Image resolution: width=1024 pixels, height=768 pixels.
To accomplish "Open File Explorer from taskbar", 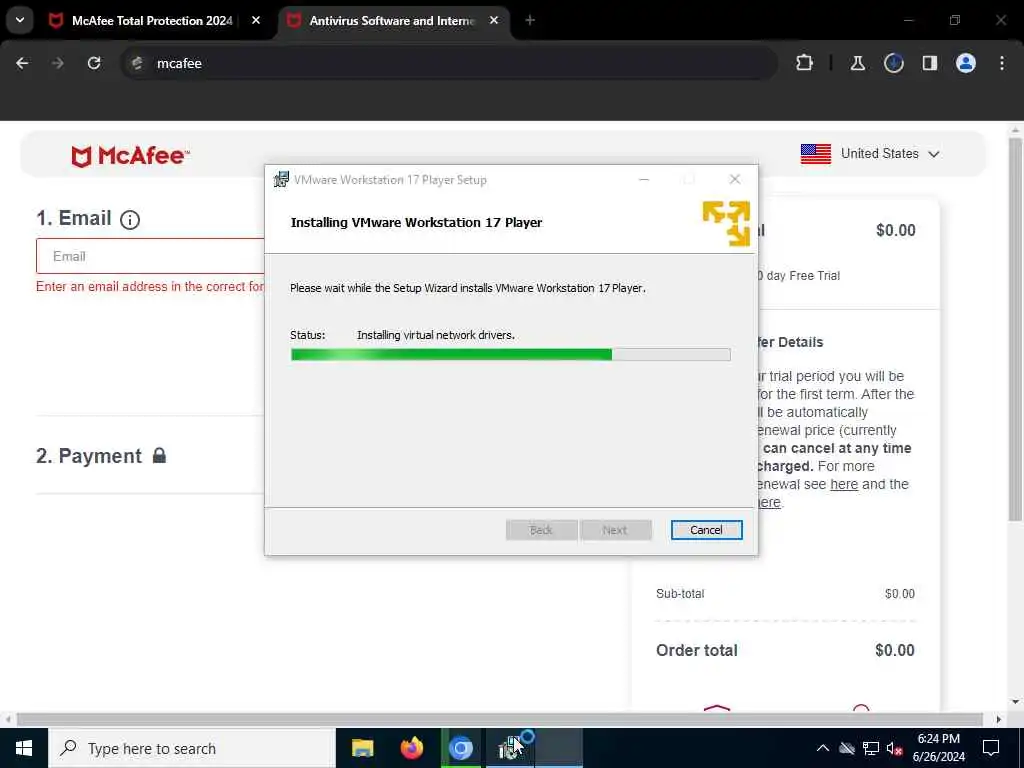I will (362, 748).
